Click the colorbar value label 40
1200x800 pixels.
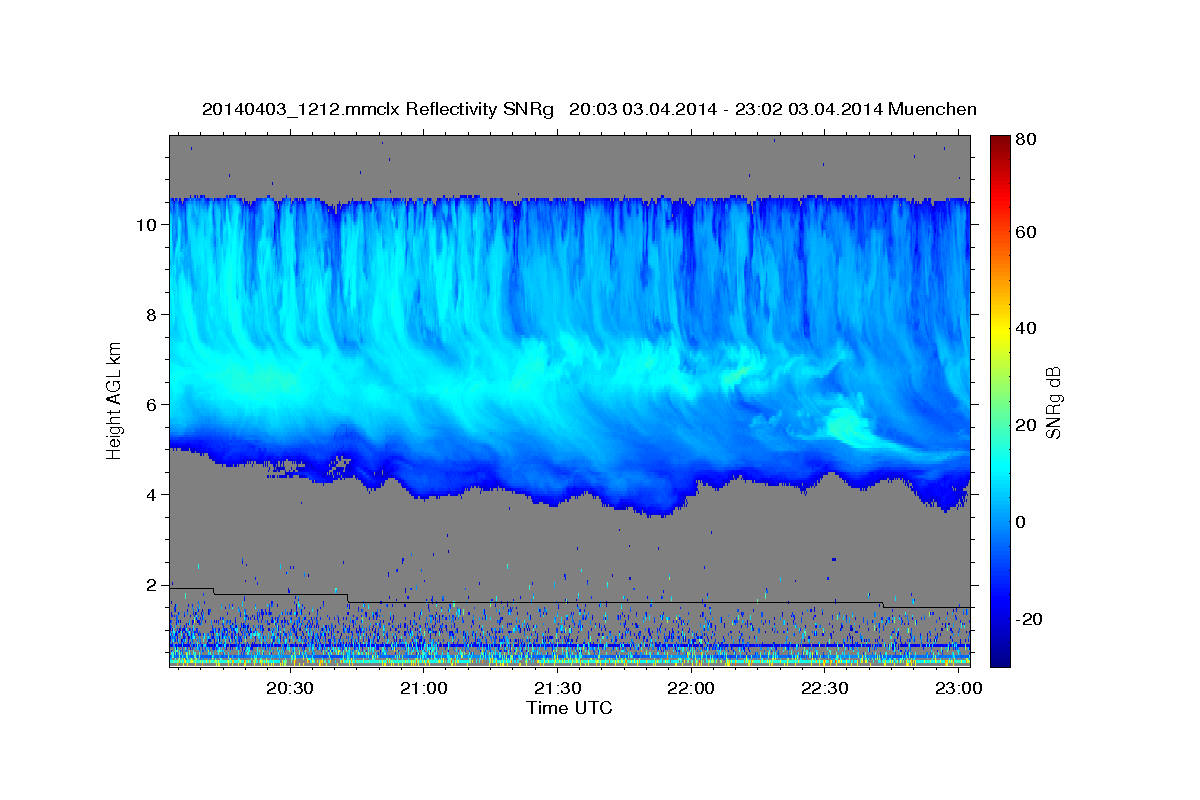click(x=1026, y=328)
